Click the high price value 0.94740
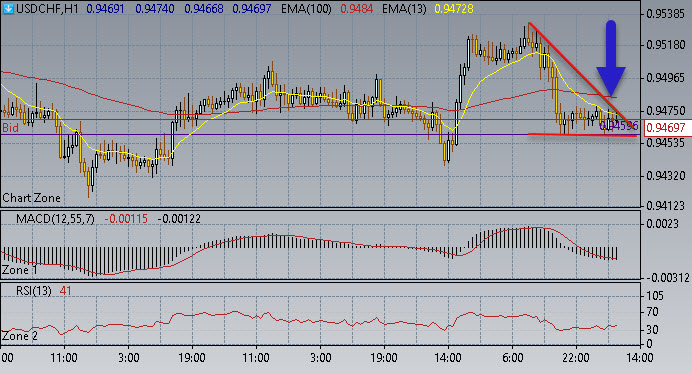The image size is (692, 374). click(x=154, y=9)
